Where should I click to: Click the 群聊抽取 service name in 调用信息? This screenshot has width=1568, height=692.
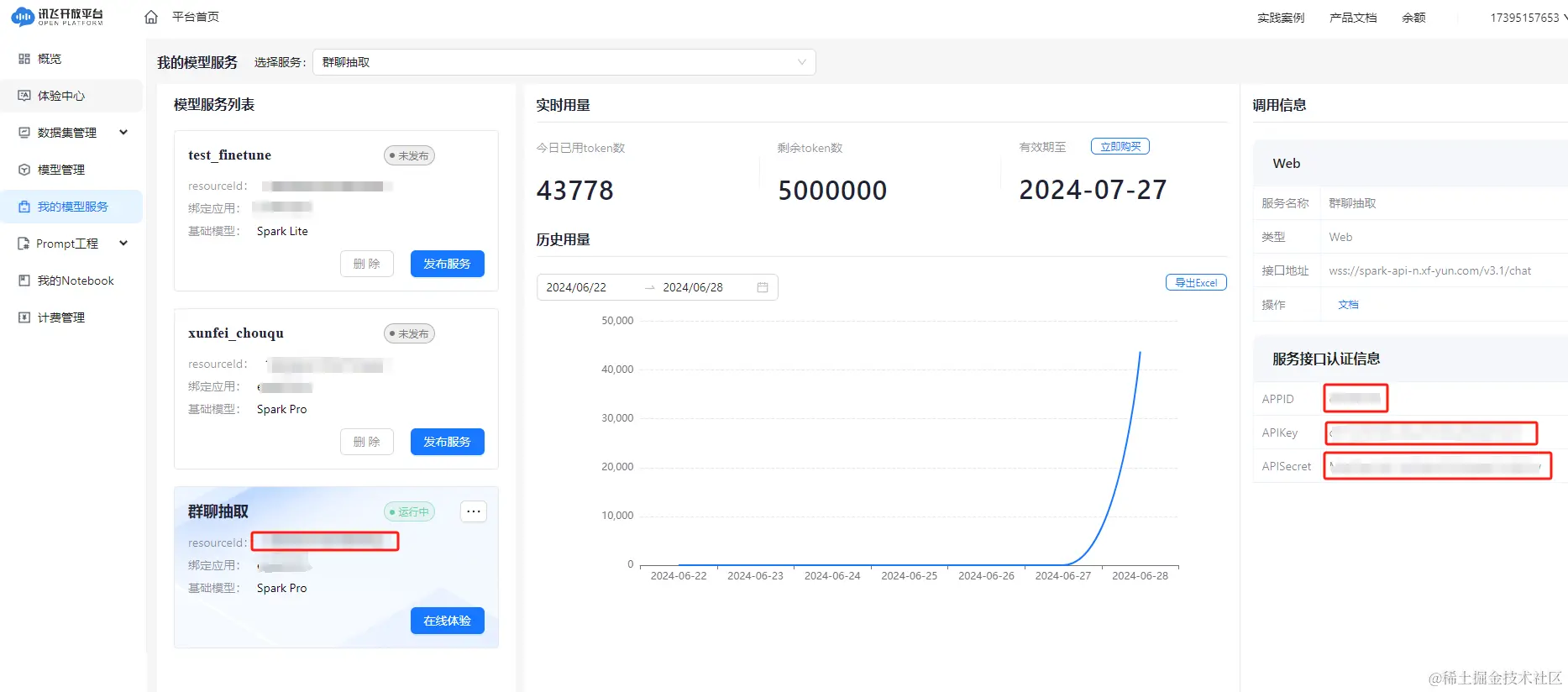(x=1352, y=203)
